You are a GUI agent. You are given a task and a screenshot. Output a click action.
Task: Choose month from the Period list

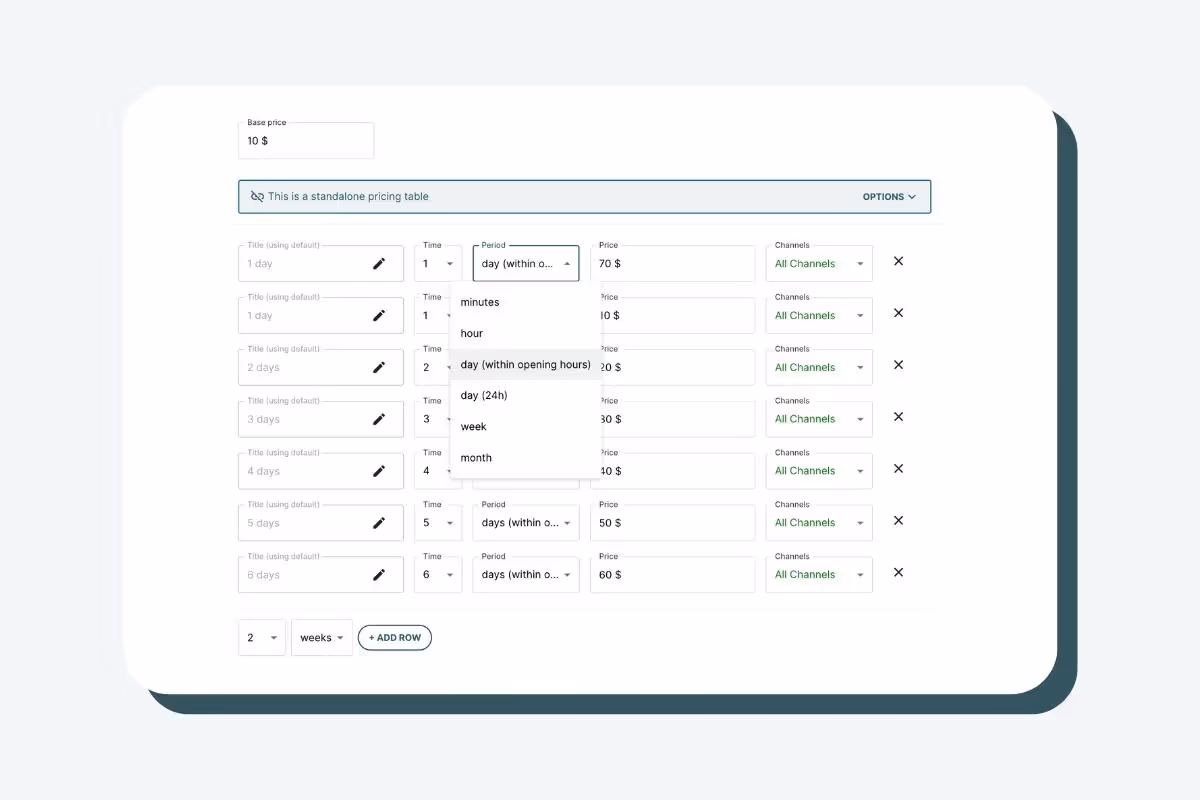click(x=526, y=457)
